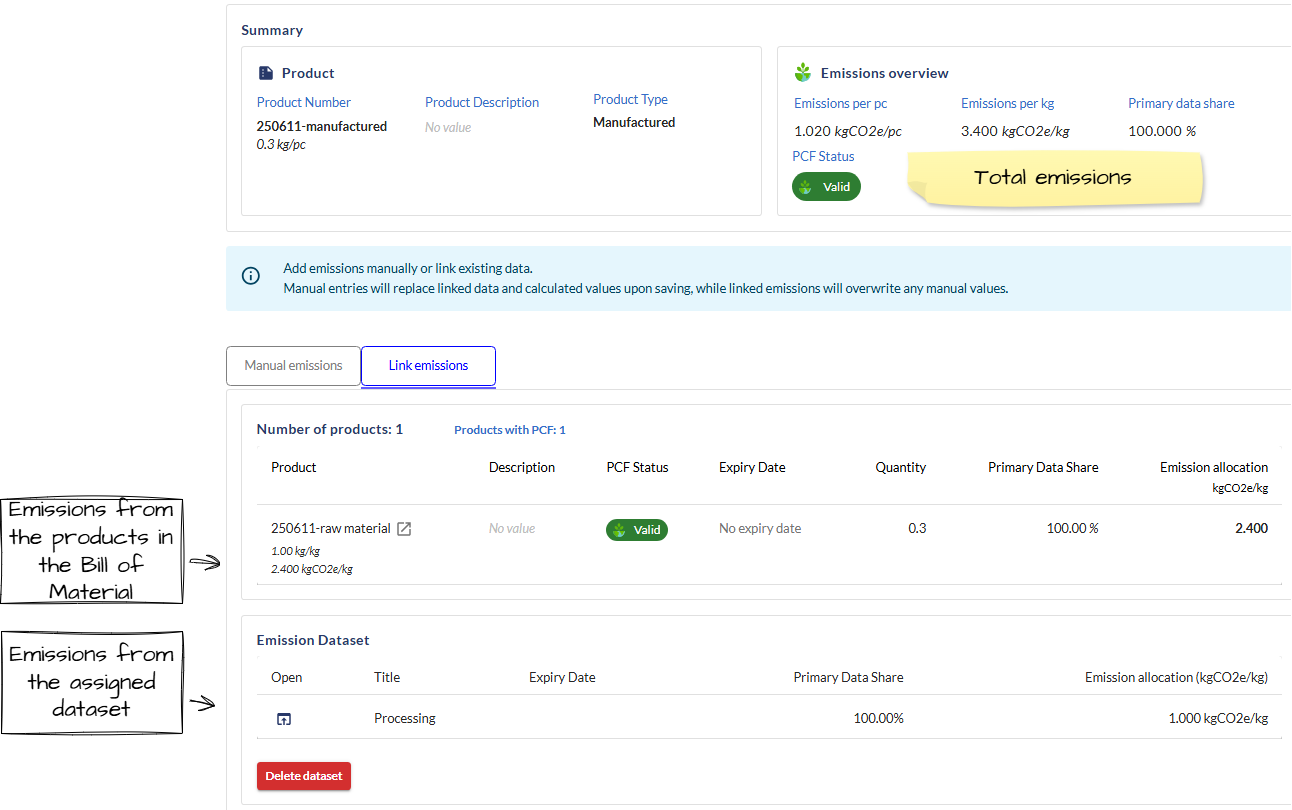The image size is (1292, 810).
Task: Click the Product Description No value field
Action: (448, 128)
